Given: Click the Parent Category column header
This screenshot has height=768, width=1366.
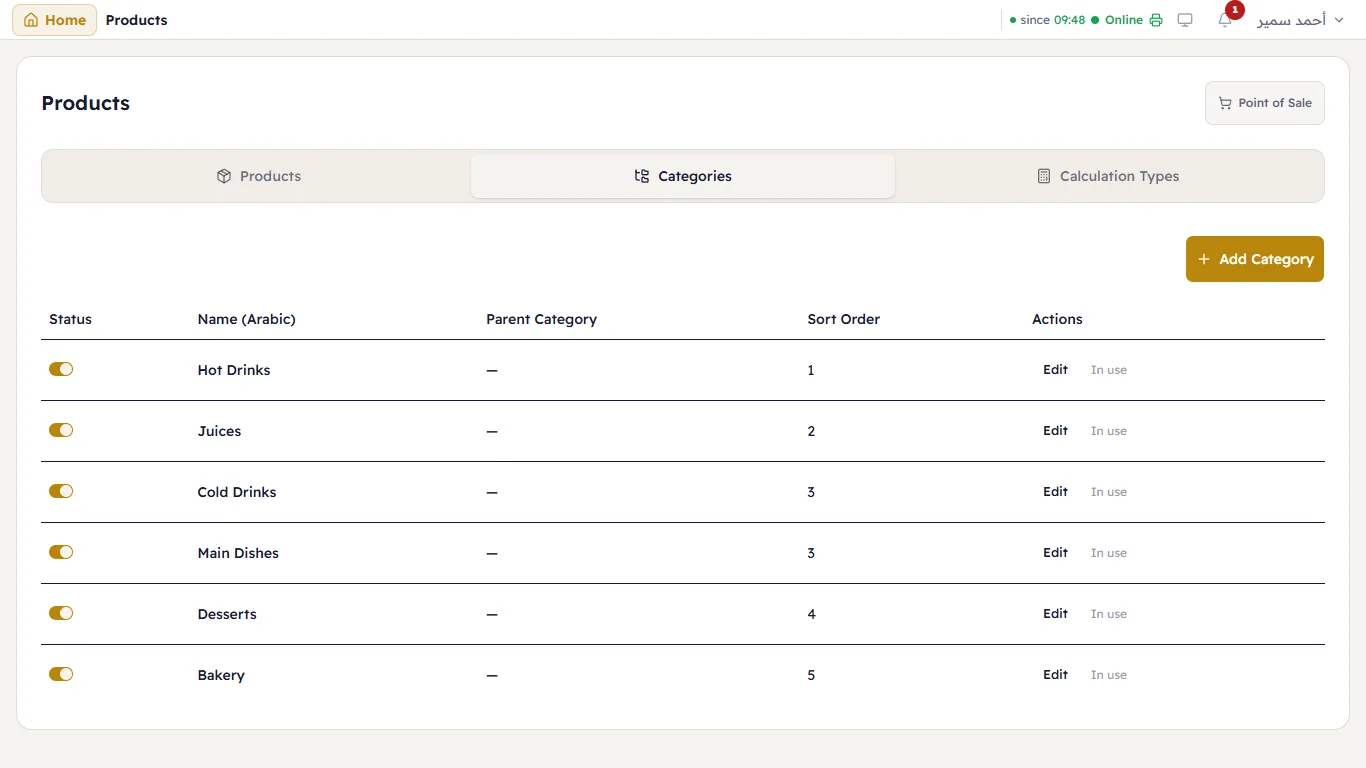Looking at the screenshot, I should coord(541,319).
